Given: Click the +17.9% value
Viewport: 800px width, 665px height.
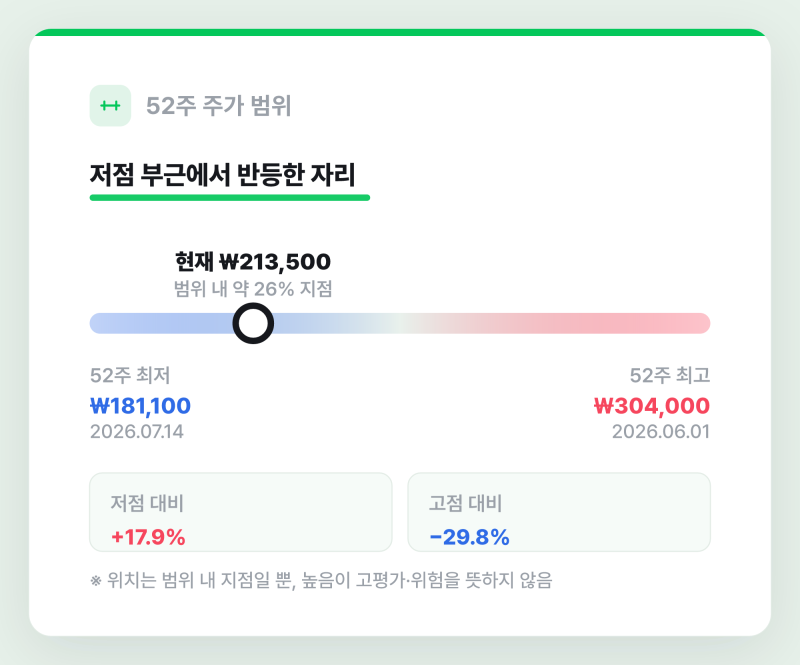Looking at the screenshot, I should (x=148, y=537).
